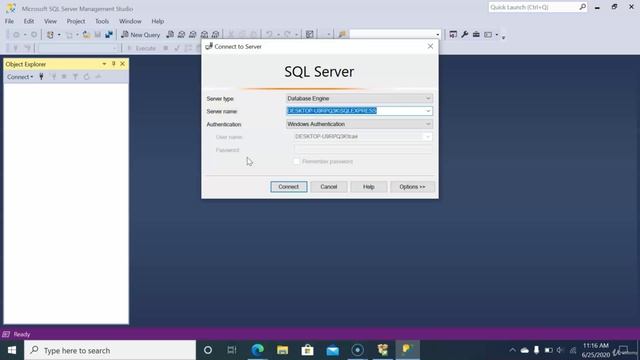Open Microsoft Store from taskbar
Viewport: 640px width, 360px height.
[307, 350]
